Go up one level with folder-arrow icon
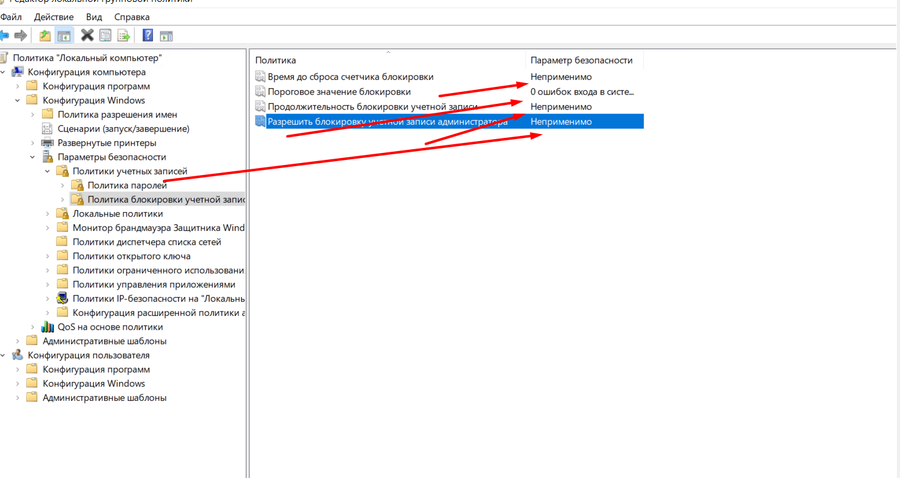 click(x=45, y=36)
